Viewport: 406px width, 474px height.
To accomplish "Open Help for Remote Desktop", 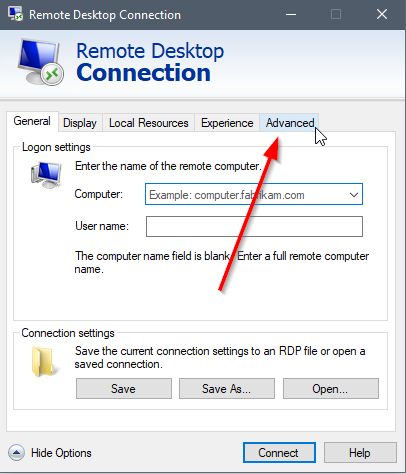I will [360, 453].
